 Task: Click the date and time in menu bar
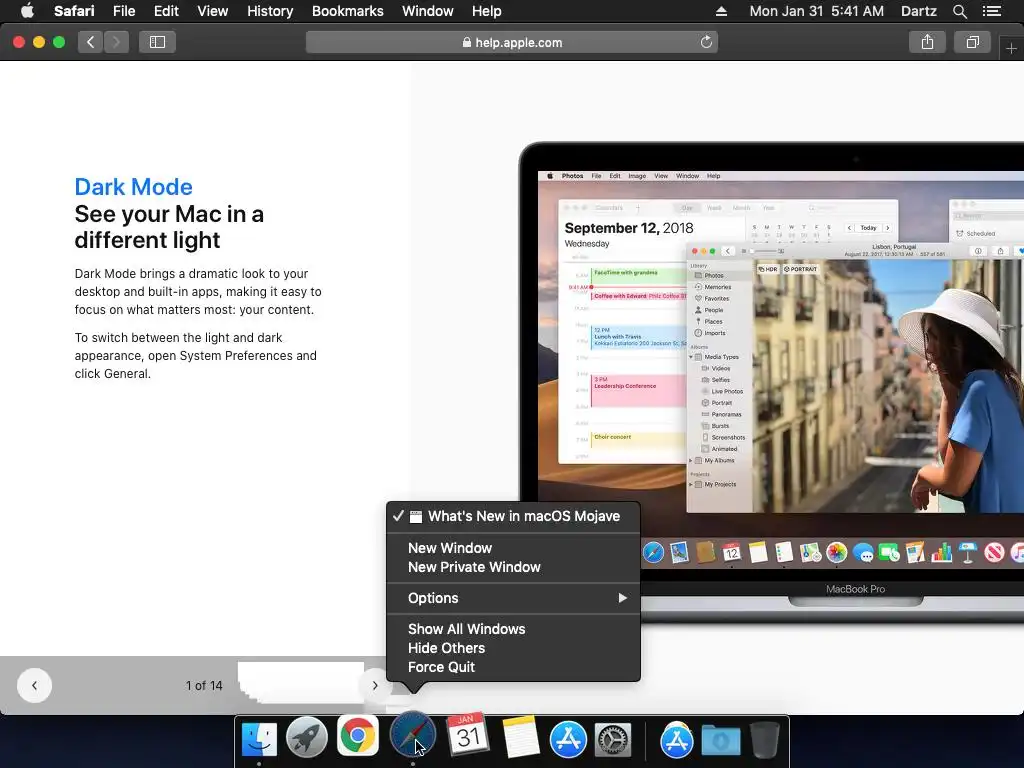point(816,11)
